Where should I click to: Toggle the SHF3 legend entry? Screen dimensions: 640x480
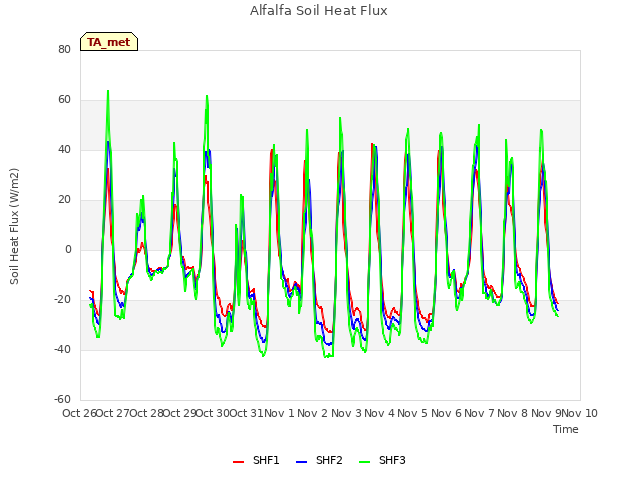(x=382, y=461)
